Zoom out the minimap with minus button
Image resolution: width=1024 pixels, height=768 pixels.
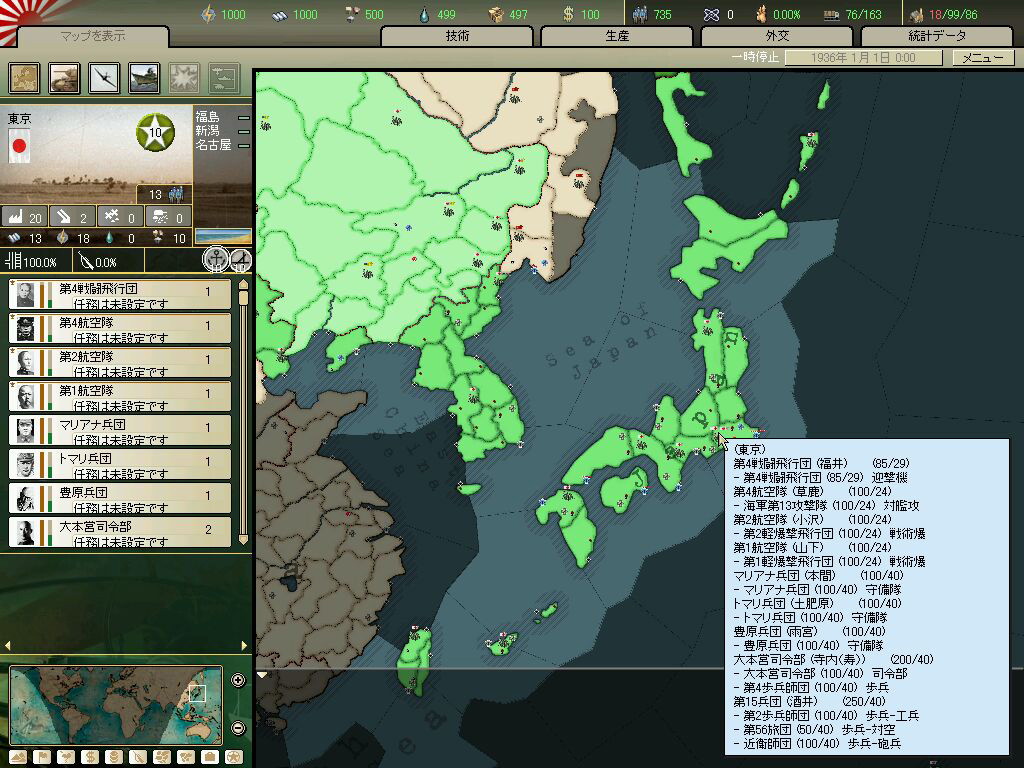(238, 728)
